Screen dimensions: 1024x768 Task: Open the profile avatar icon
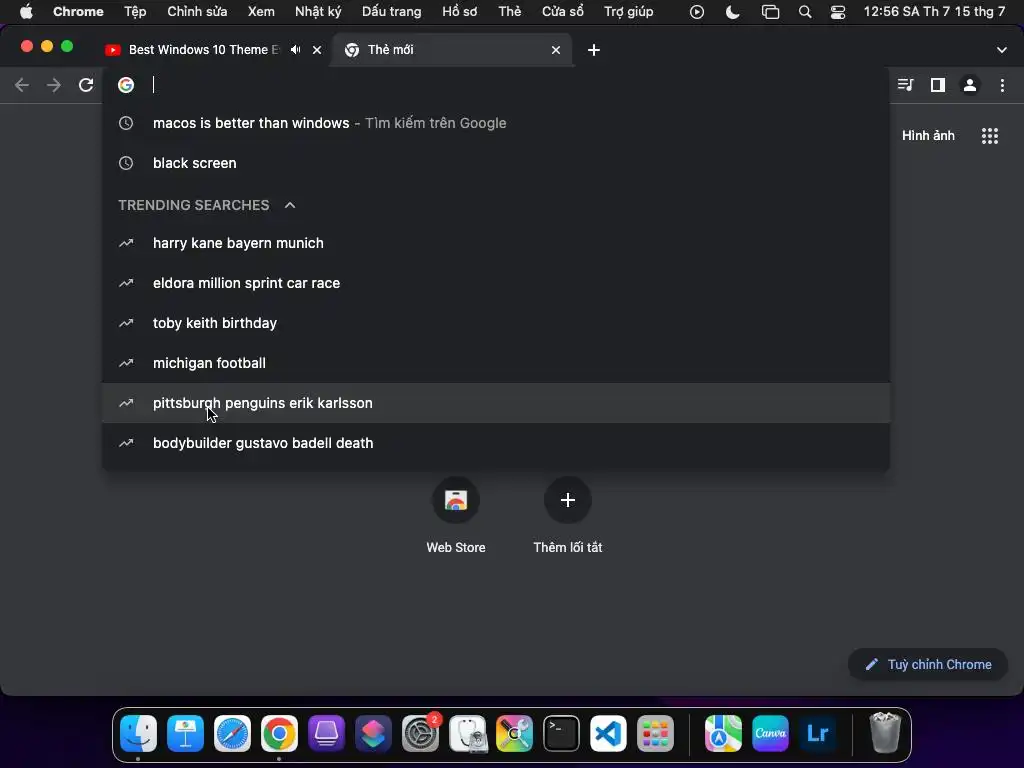[970, 85]
